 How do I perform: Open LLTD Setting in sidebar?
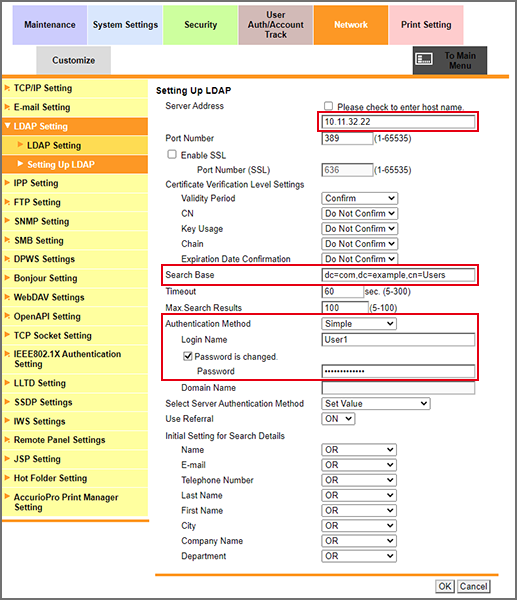[75, 383]
